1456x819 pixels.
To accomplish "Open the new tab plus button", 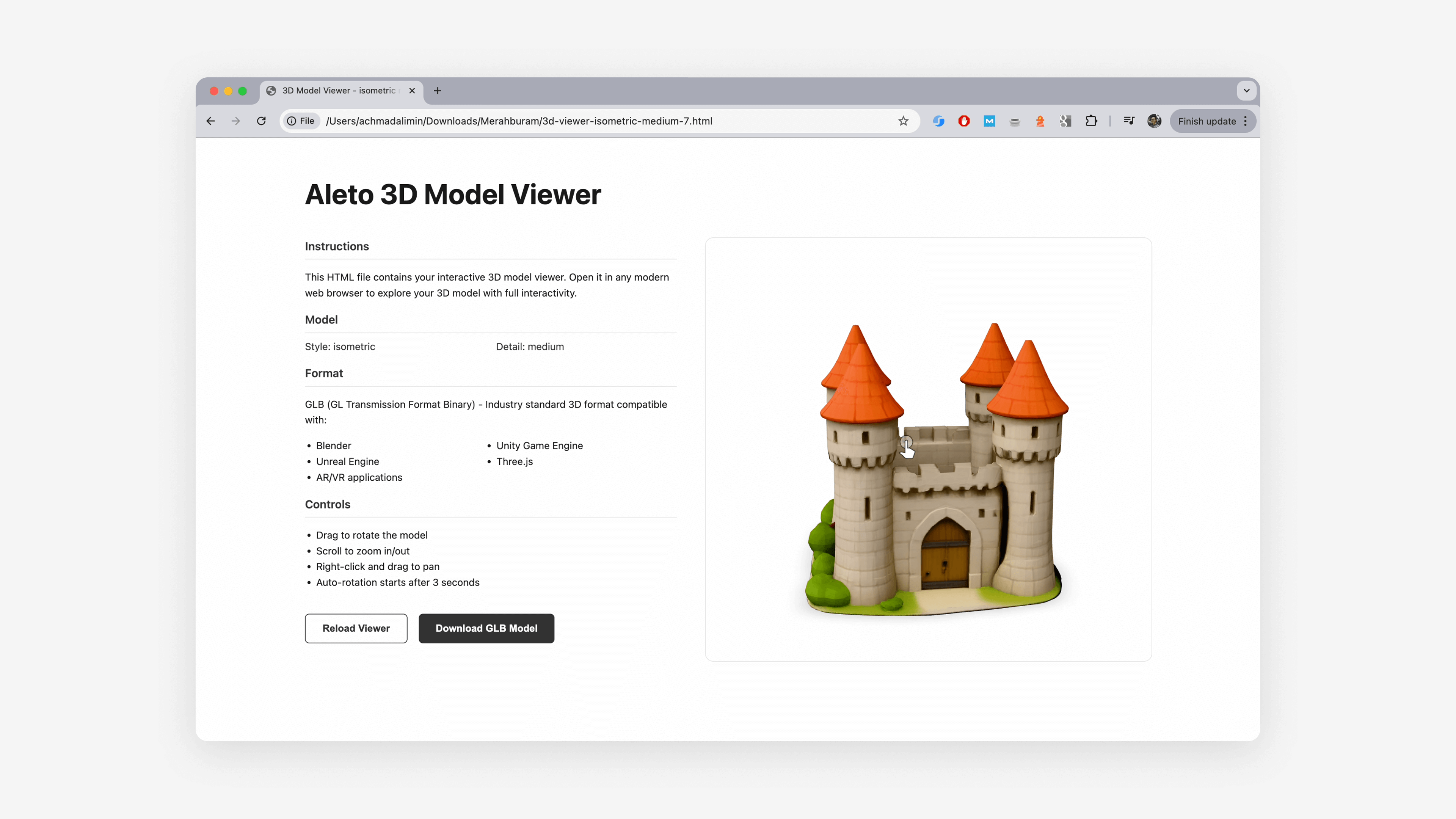I will (437, 91).
